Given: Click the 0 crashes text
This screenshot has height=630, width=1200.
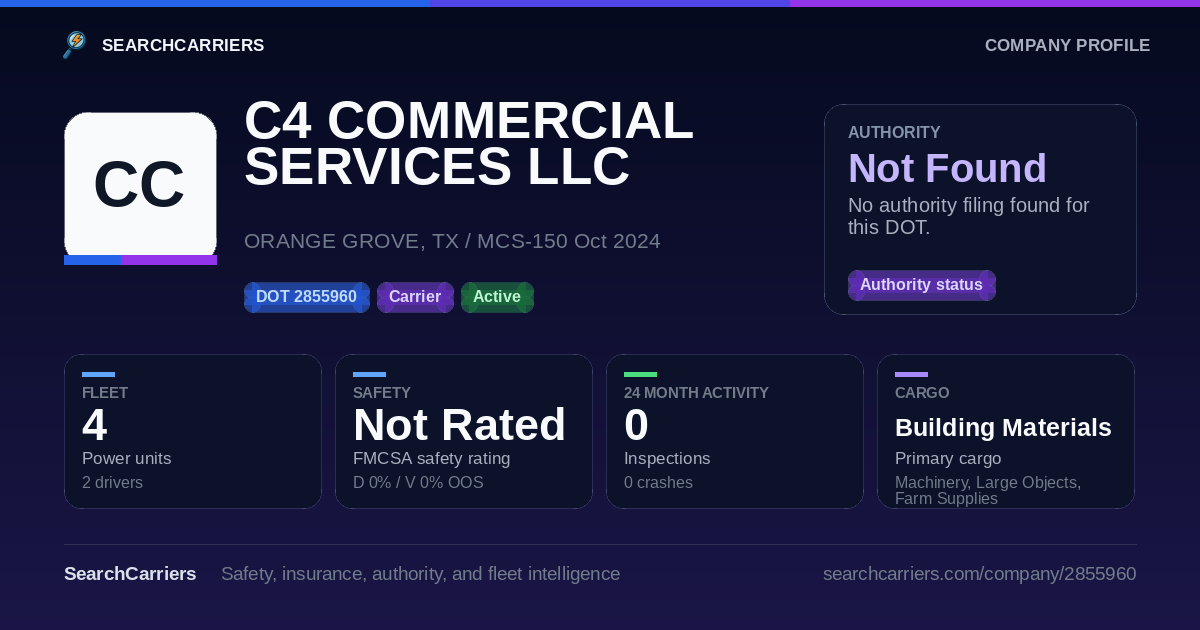Looking at the screenshot, I should point(658,483).
